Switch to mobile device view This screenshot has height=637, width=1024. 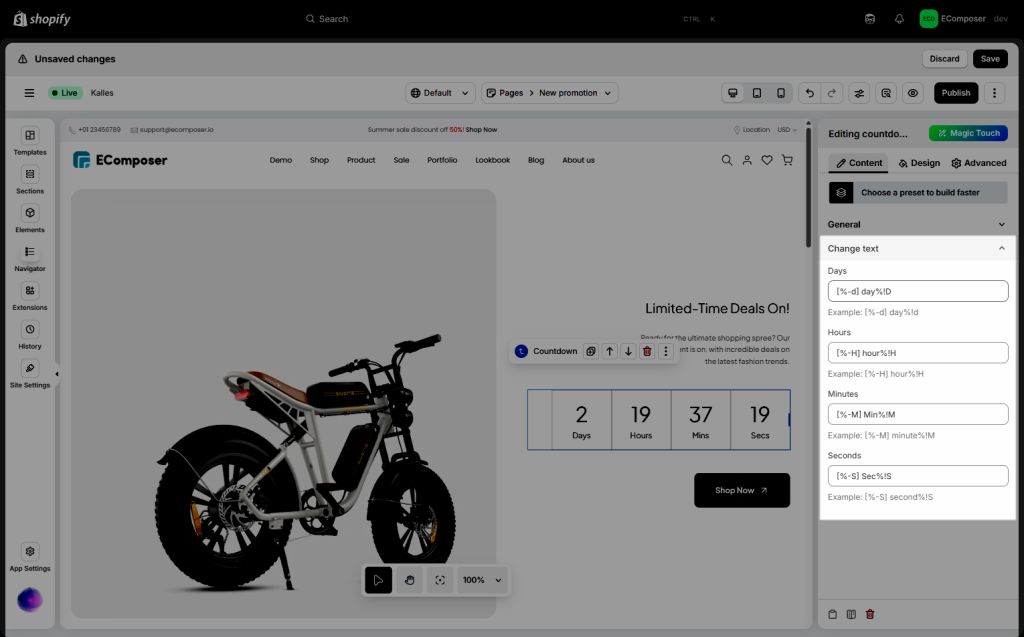[x=781, y=93]
